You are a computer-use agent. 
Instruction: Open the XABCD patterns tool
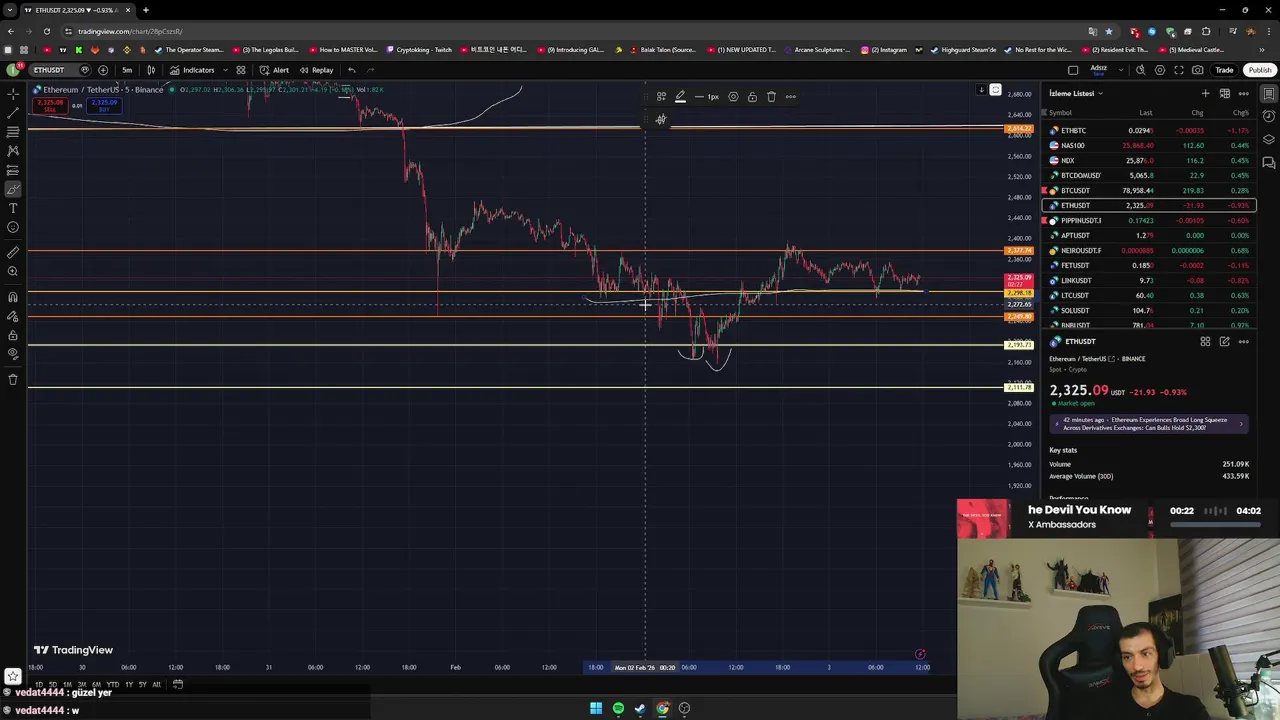click(13, 150)
